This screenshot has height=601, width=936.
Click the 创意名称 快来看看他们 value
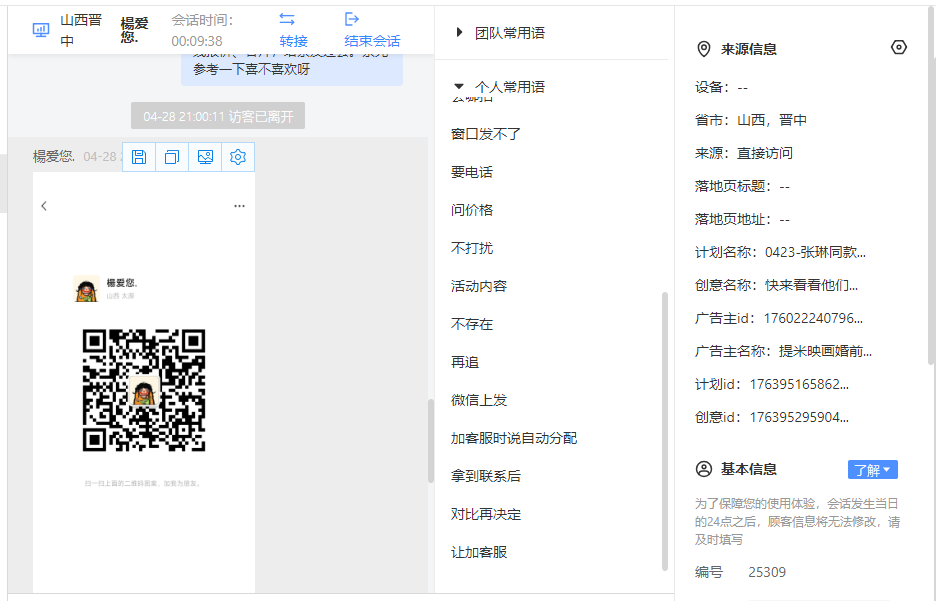point(811,285)
